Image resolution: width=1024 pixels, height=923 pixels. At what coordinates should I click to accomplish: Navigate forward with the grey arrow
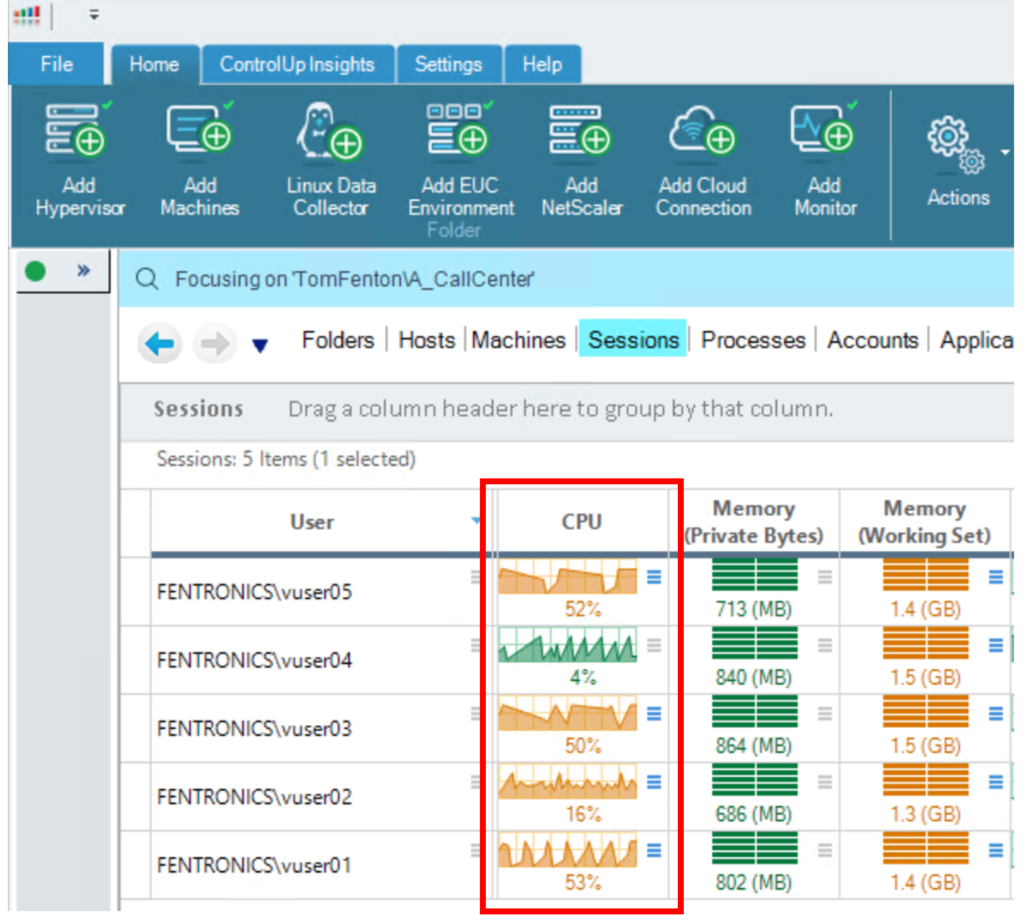pyautogui.click(x=214, y=343)
